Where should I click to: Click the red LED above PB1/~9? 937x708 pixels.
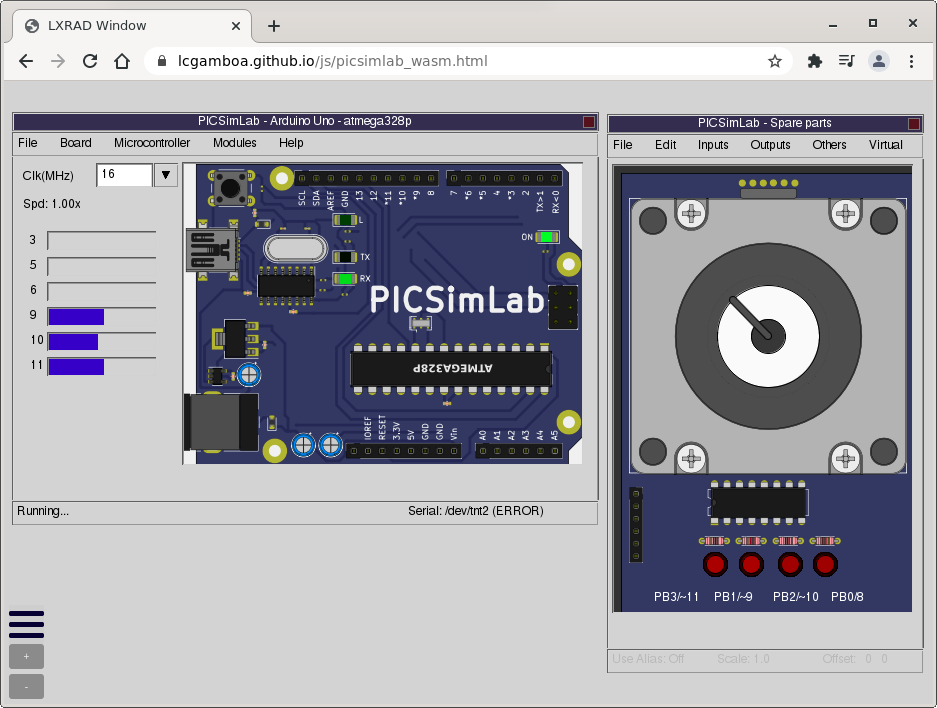[x=752, y=565]
